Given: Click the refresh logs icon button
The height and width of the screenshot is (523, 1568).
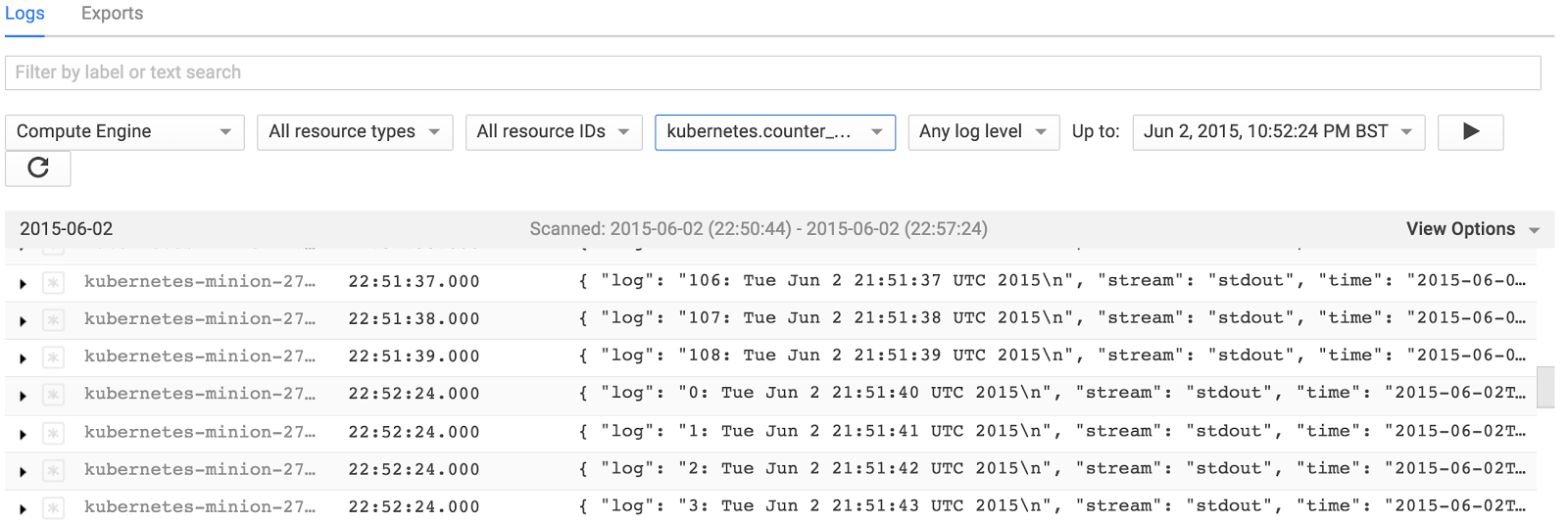Looking at the screenshot, I should pyautogui.click(x=38, y=168).
